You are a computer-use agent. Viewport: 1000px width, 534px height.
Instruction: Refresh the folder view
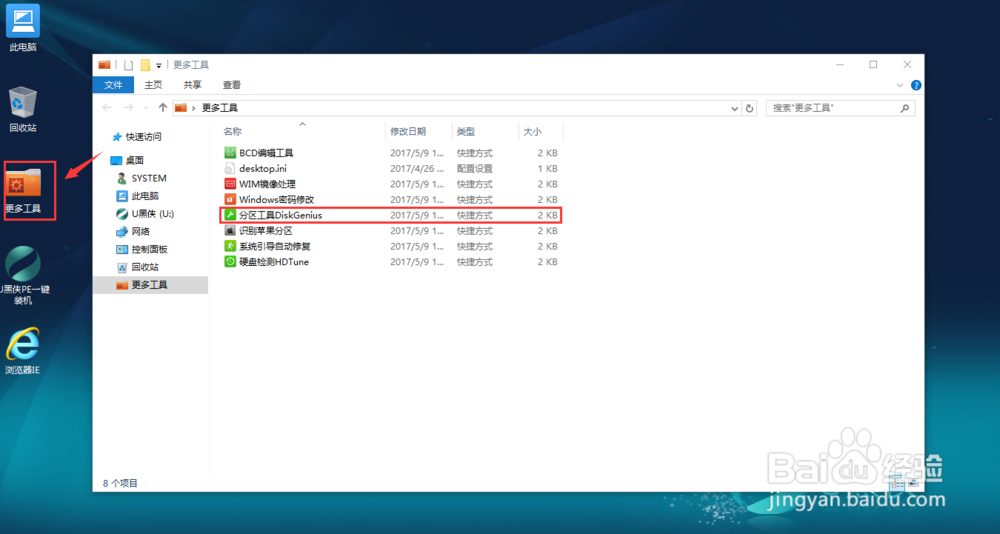click(749, 108)
